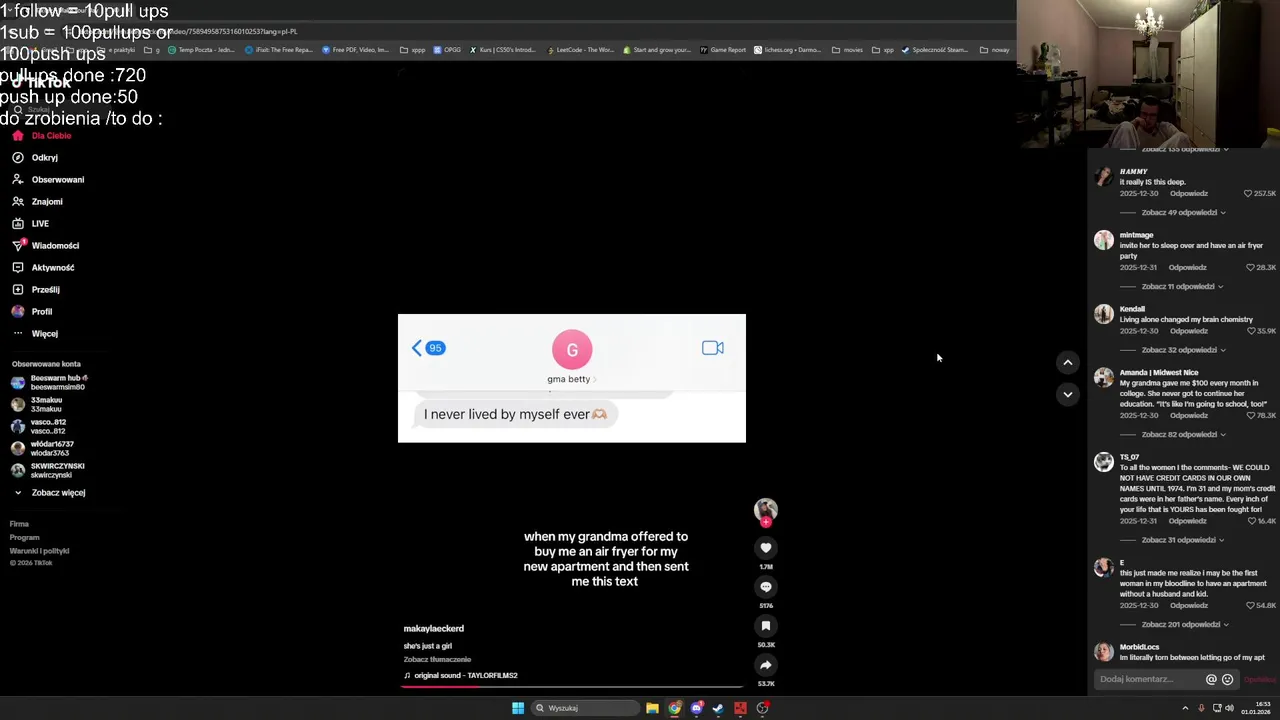Open the LIVE section in sidebar
This screenshot has height=720, width=1280.
tap(30, 224)
